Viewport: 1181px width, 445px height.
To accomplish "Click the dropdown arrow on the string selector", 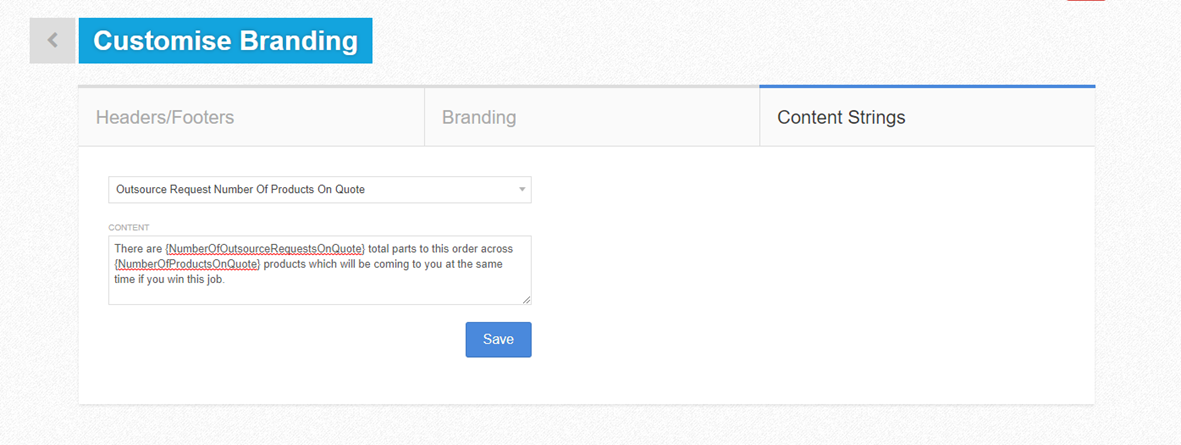I will pyautogui.click(x=522, y=190).
